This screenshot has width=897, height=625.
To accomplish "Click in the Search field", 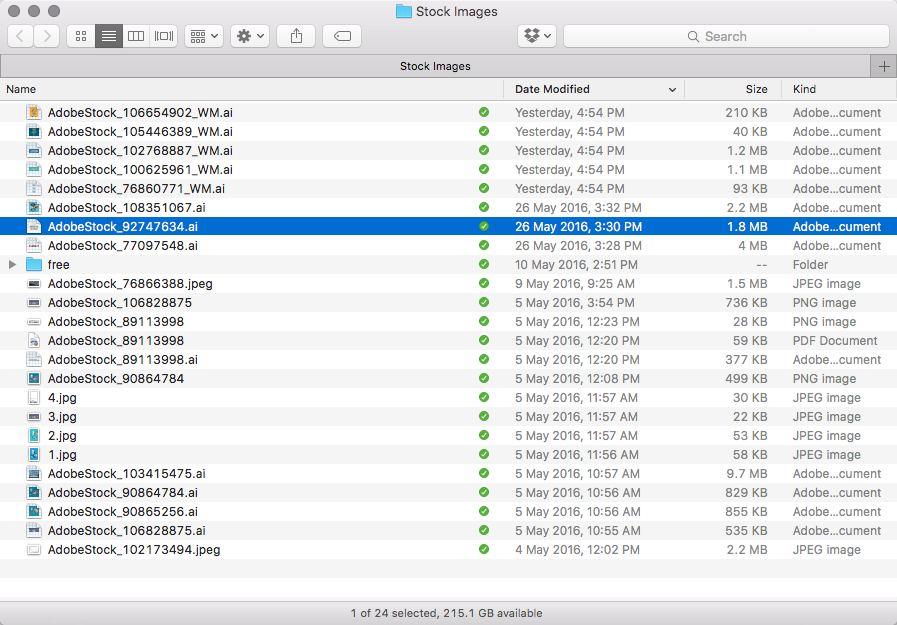I will click(726, 36).
